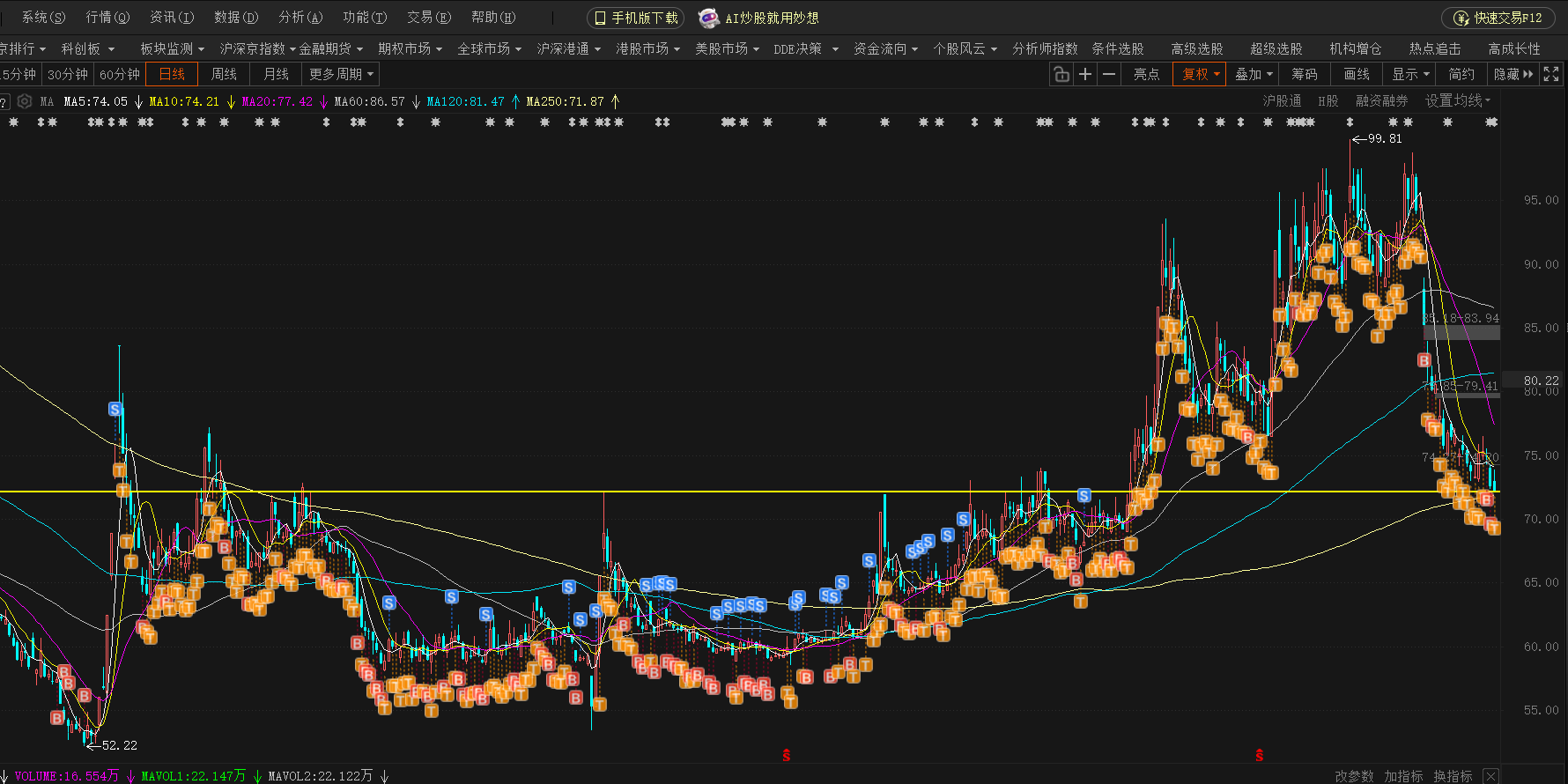
Task: Open 系统(S) menu
Action: click(43, 18)
